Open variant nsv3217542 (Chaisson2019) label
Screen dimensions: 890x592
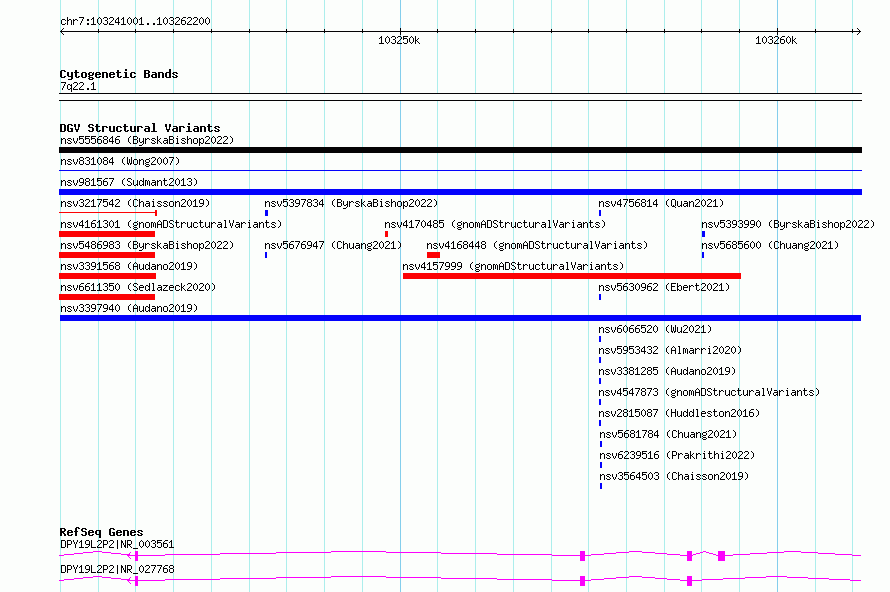click(135, 203)
